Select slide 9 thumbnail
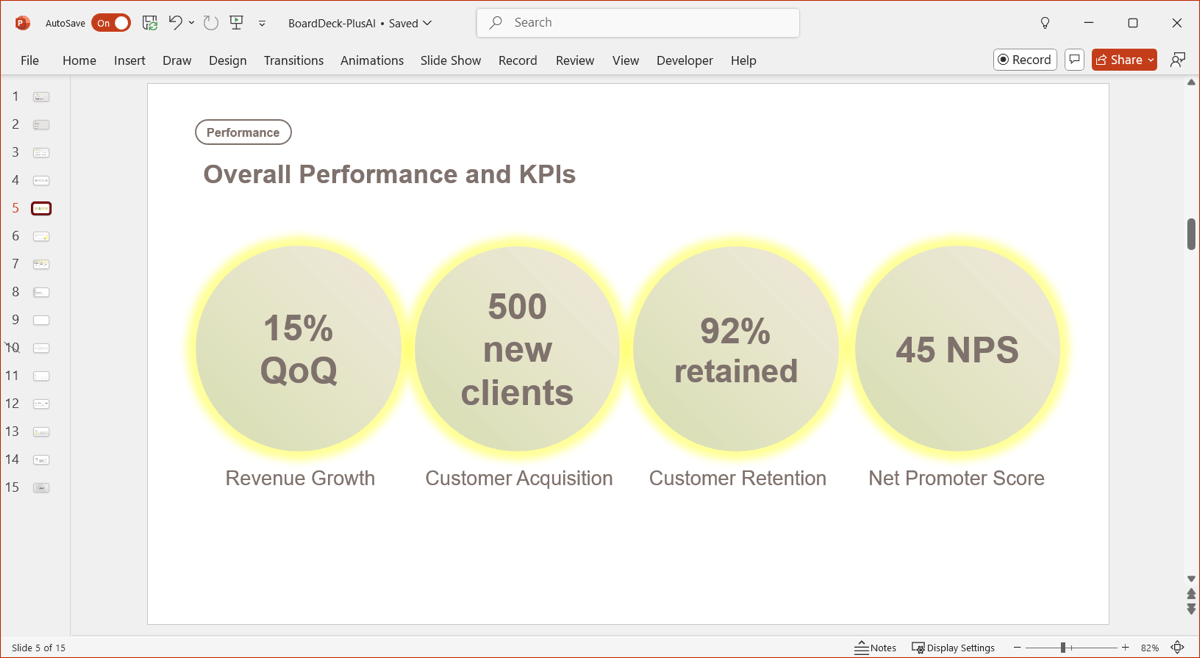Image resolution: width=1200 pixels, height=658 pixels. coord(41,320)
